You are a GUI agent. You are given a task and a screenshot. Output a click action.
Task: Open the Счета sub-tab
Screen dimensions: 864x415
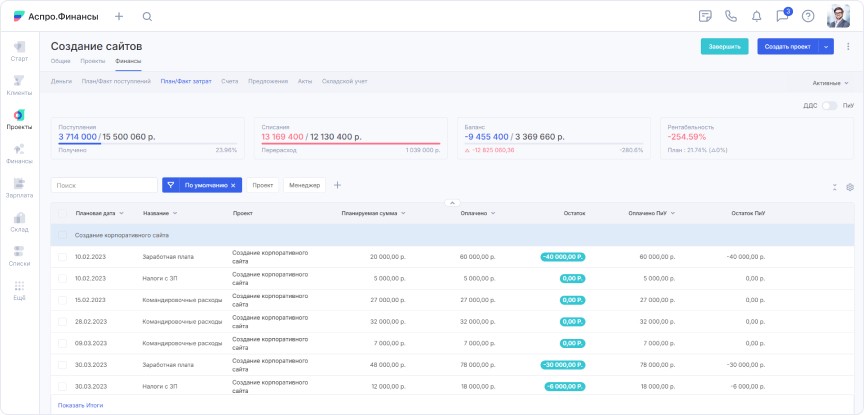[230, 81]
